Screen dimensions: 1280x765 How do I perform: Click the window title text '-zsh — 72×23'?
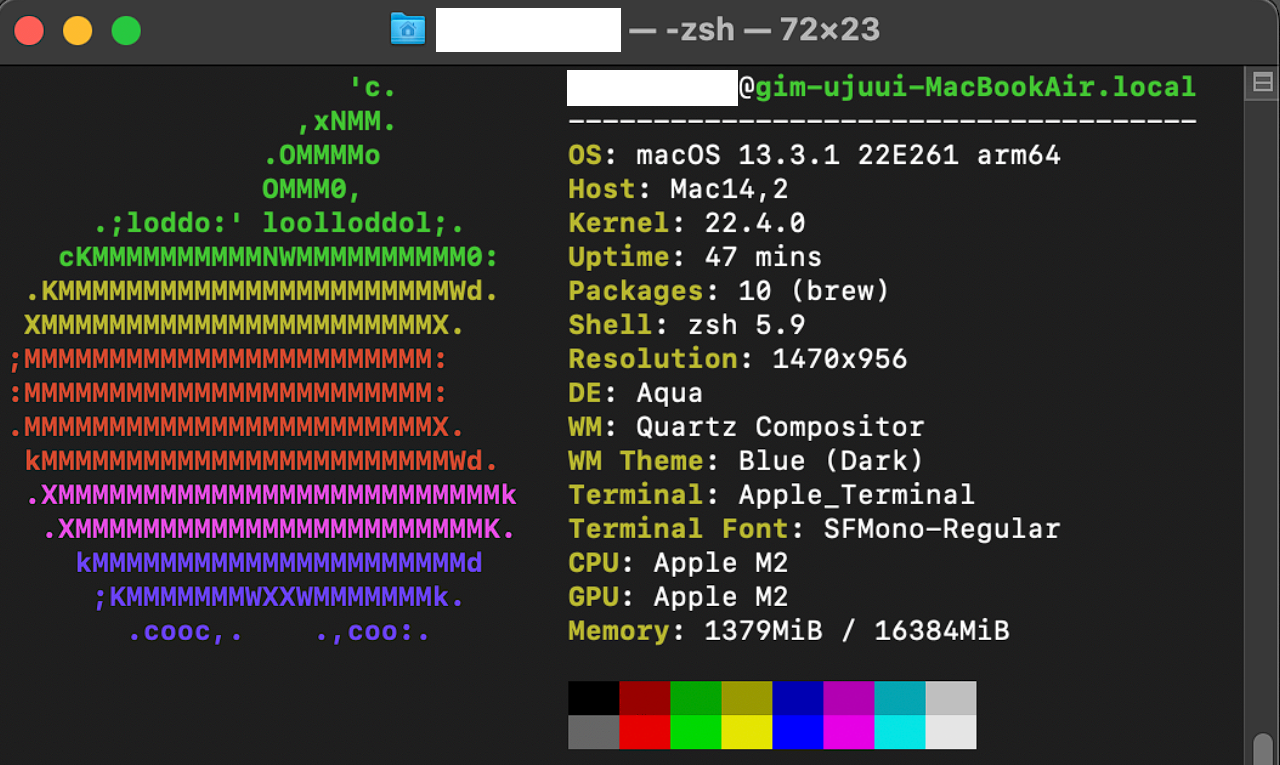click(x=773, y=30)
